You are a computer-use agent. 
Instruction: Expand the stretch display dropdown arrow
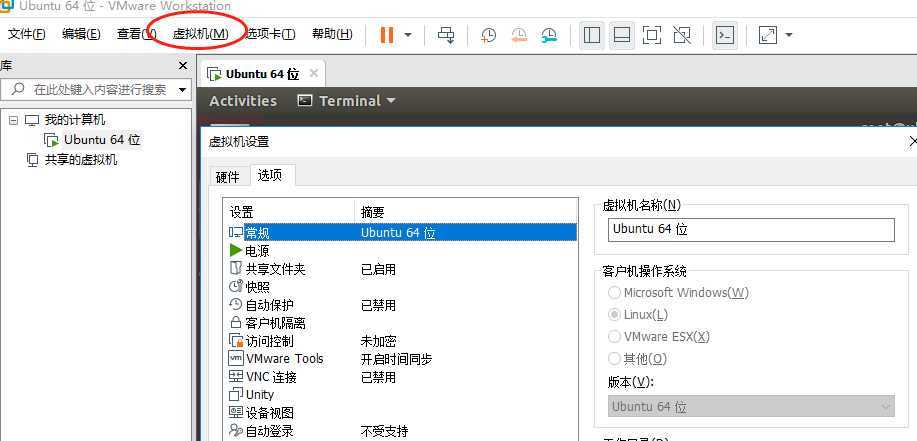788,35
